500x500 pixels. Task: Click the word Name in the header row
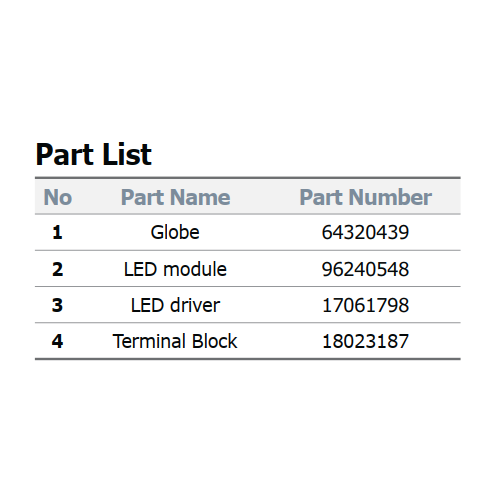point(200,197)
